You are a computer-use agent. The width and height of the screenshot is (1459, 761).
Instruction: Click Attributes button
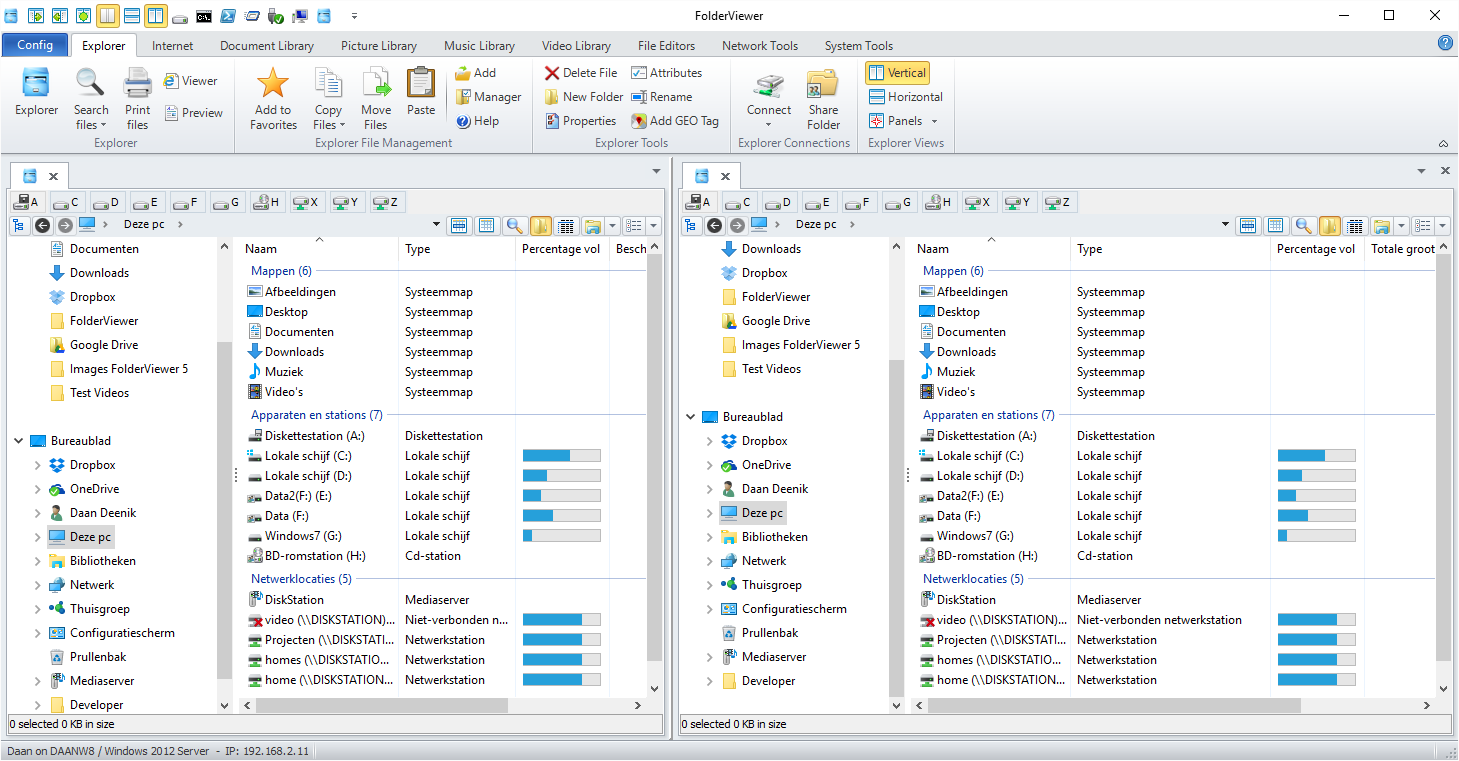pyautogui.click(x=667, y=73)
